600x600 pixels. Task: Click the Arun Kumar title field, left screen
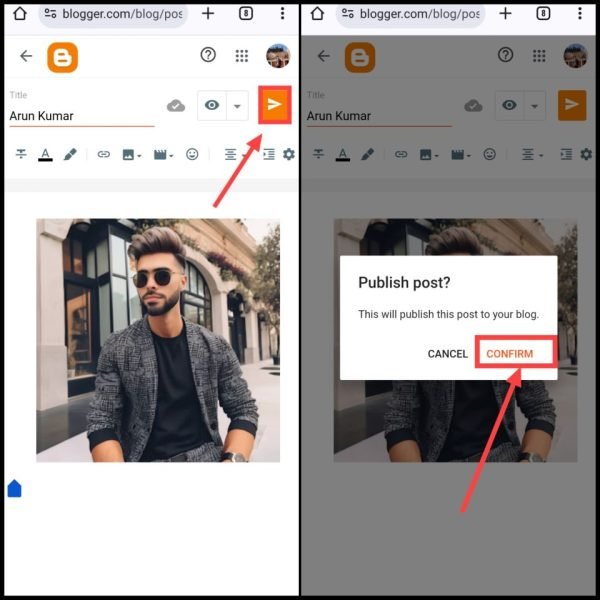pos(82,116)
